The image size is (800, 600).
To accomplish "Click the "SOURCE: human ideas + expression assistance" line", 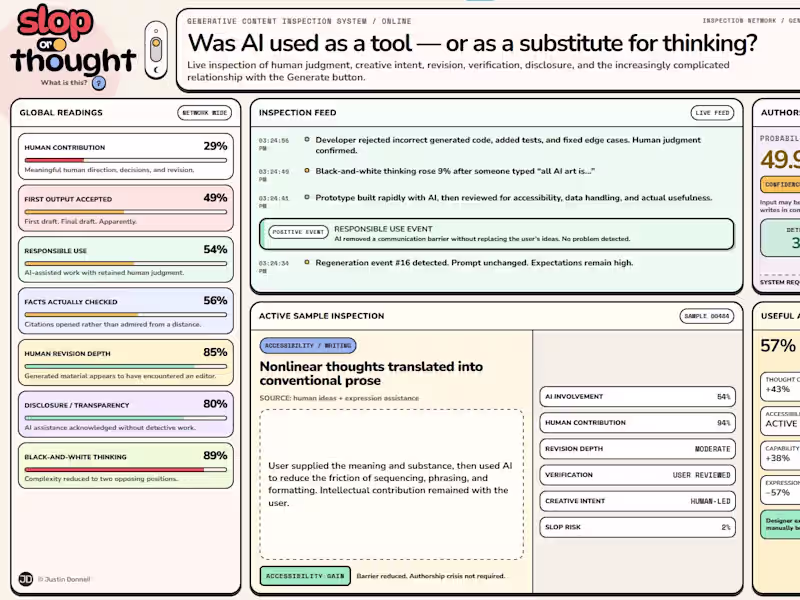I will (339, 398).
